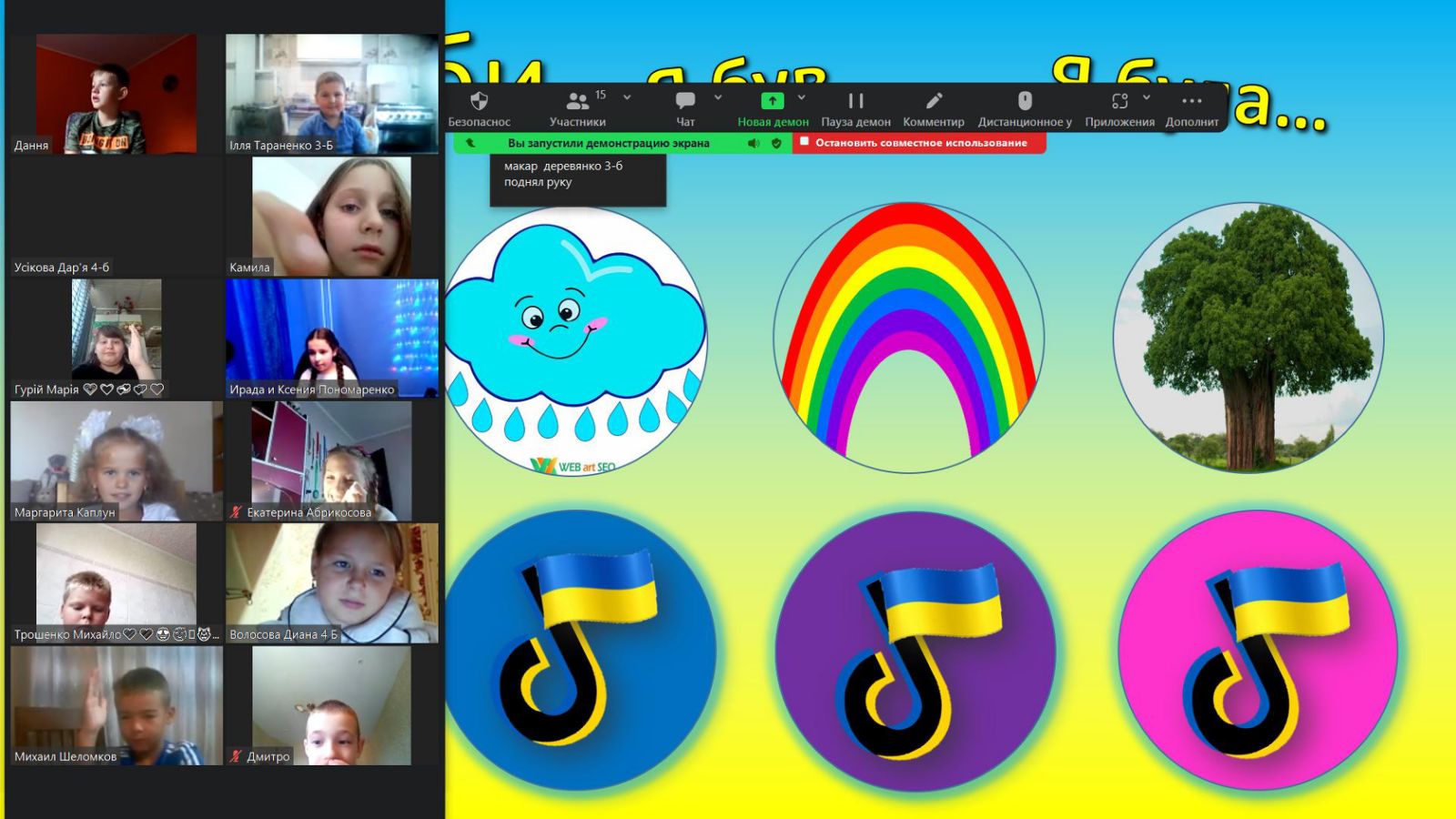Select Ілля Тараненко 3-Б video tile
The image size is (1456, 819).
[x=332, y=94]
